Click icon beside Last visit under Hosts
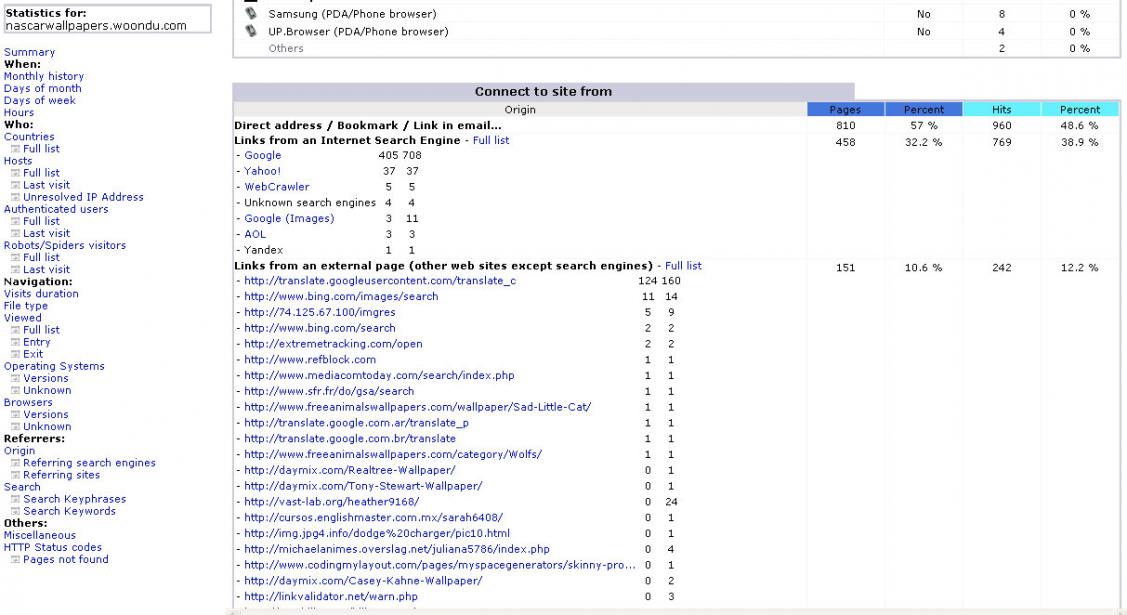This screenshot has width=1127, height=615. (15, 185)
